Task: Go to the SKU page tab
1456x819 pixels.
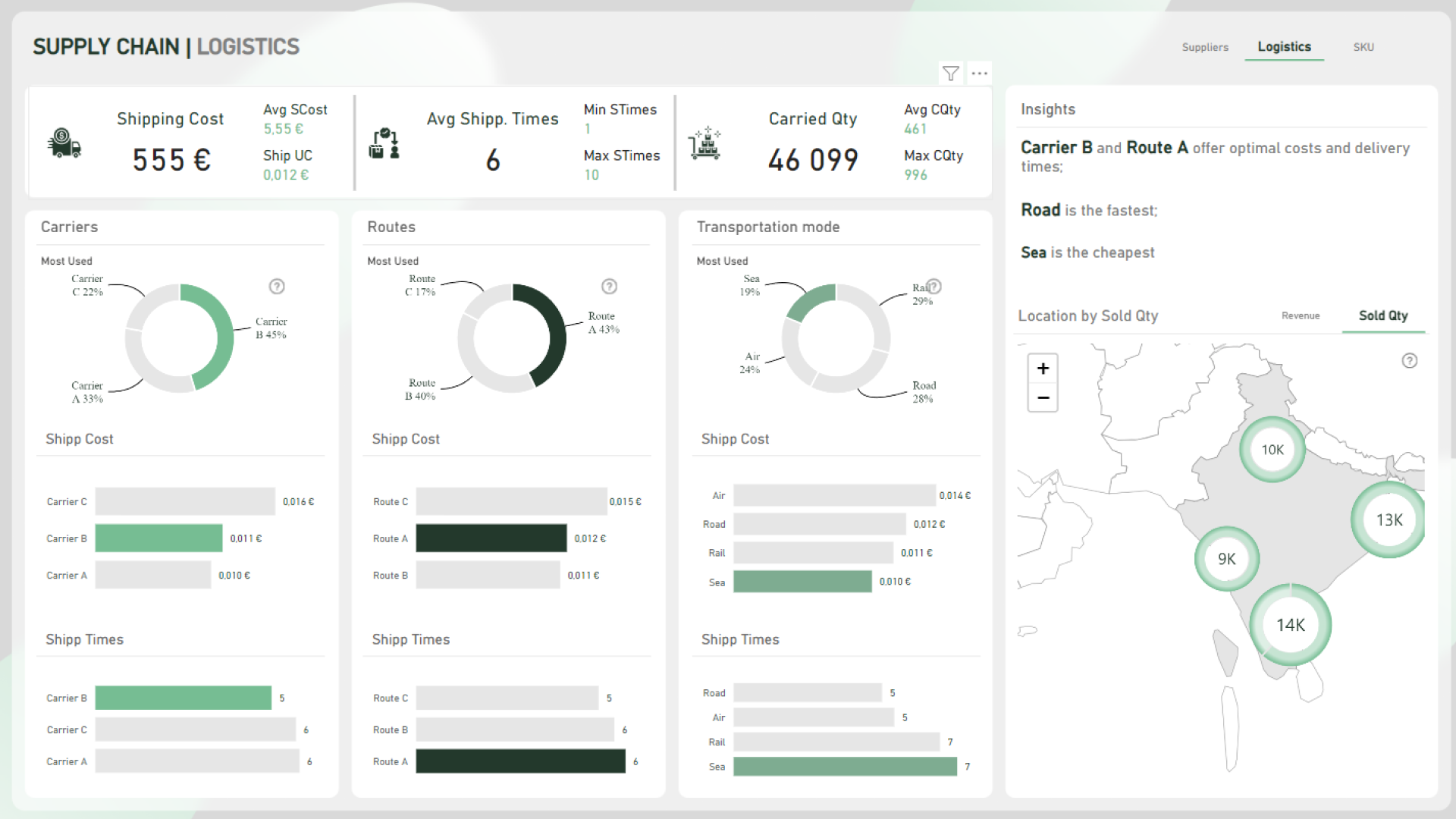Action: [x=1363, y=47]
